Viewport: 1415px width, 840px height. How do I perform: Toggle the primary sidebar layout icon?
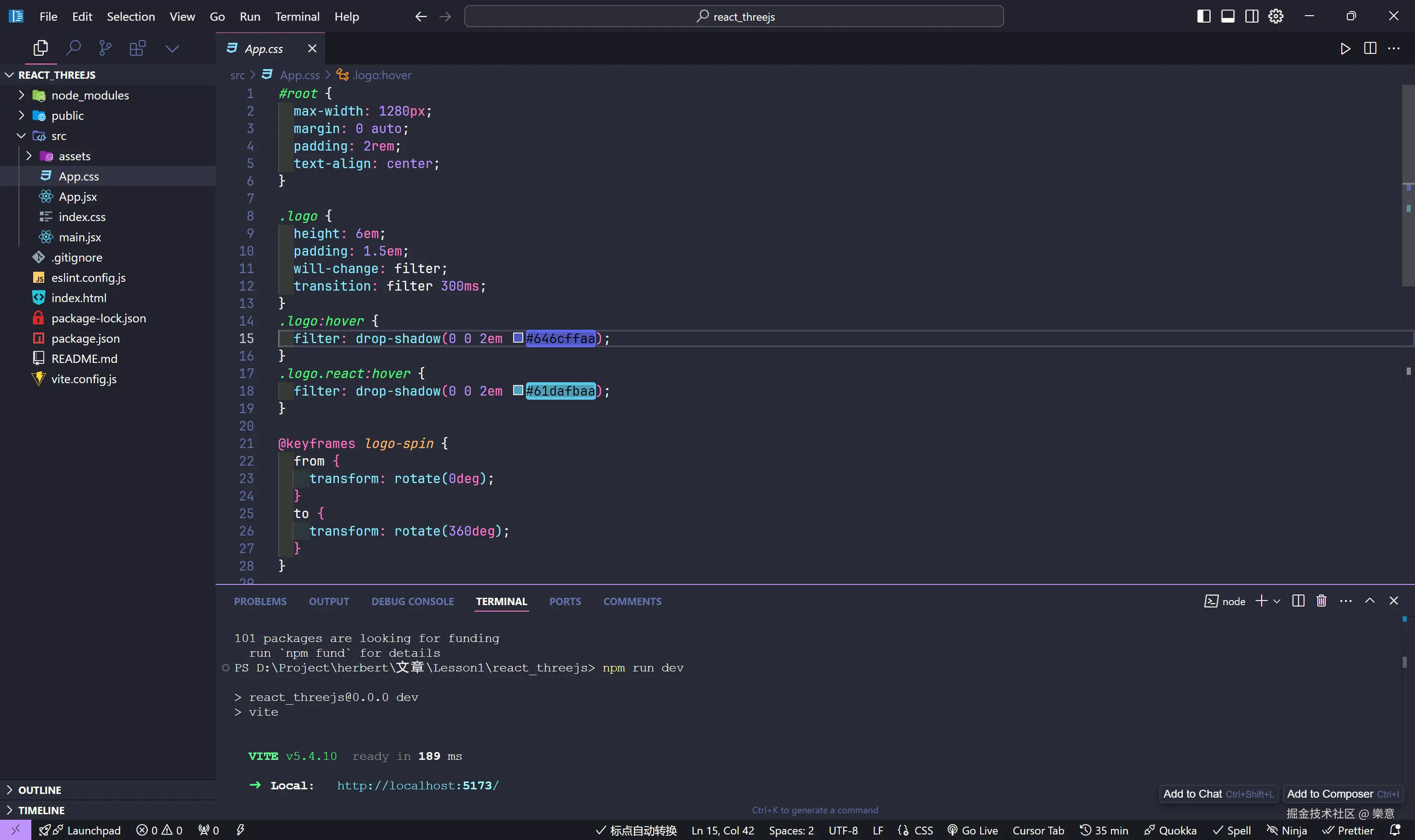[x=1204, y=17]
